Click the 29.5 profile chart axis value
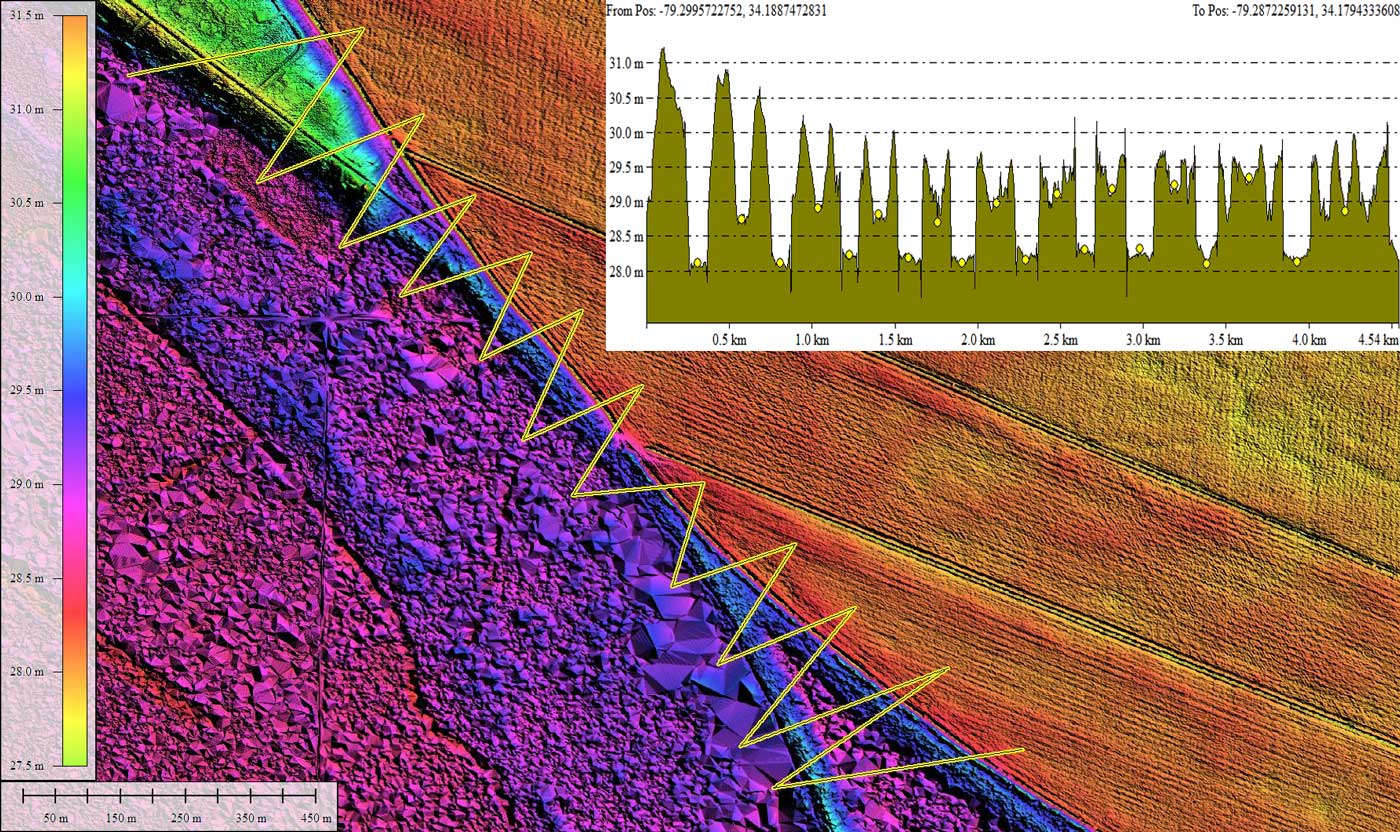The height and width of the screenshot is (832, 1400). click(625, 167)
